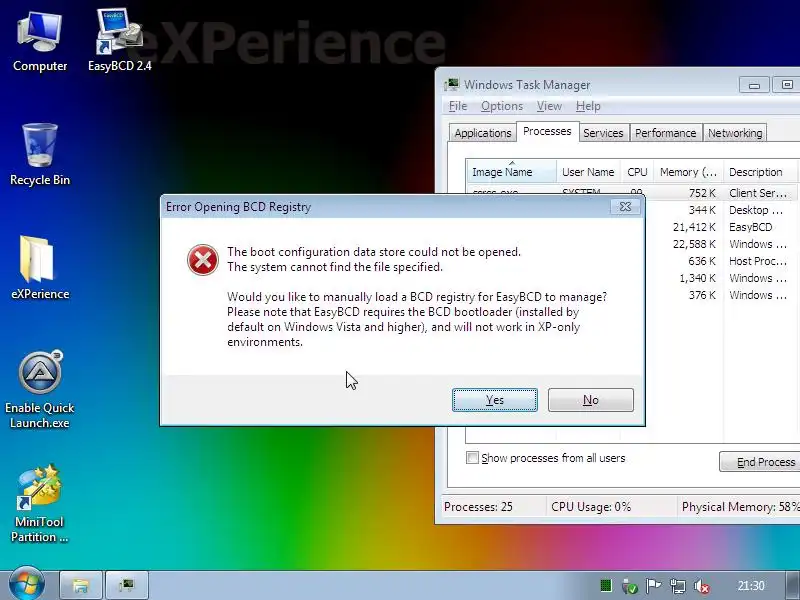This screenshot has width=800, height=600.
Task: Select the process row using 21,412 K
Action: 722,227
